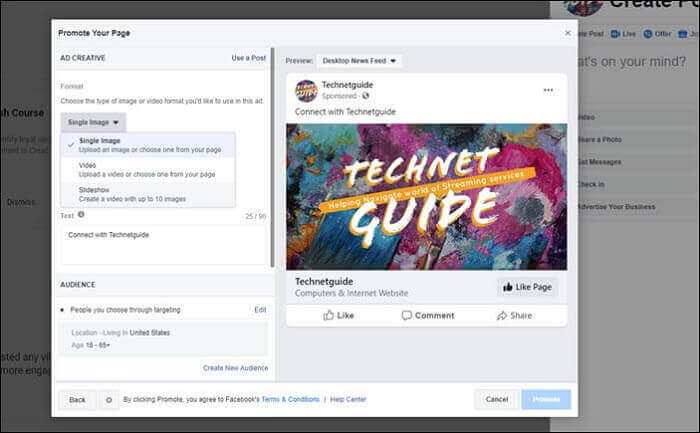
Task: Select the Slideshow format option
Action: [x=148, y=195]
